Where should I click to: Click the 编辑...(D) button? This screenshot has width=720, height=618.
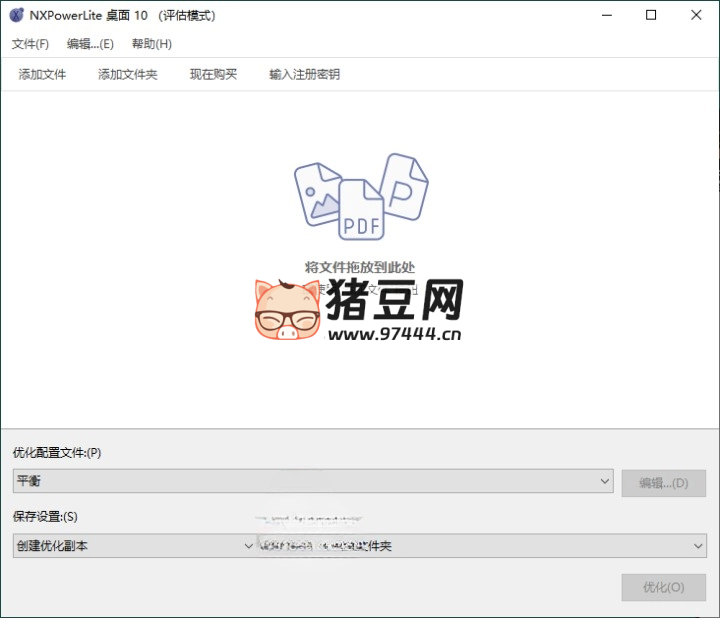pyautogui.click(x=664, y=483)
